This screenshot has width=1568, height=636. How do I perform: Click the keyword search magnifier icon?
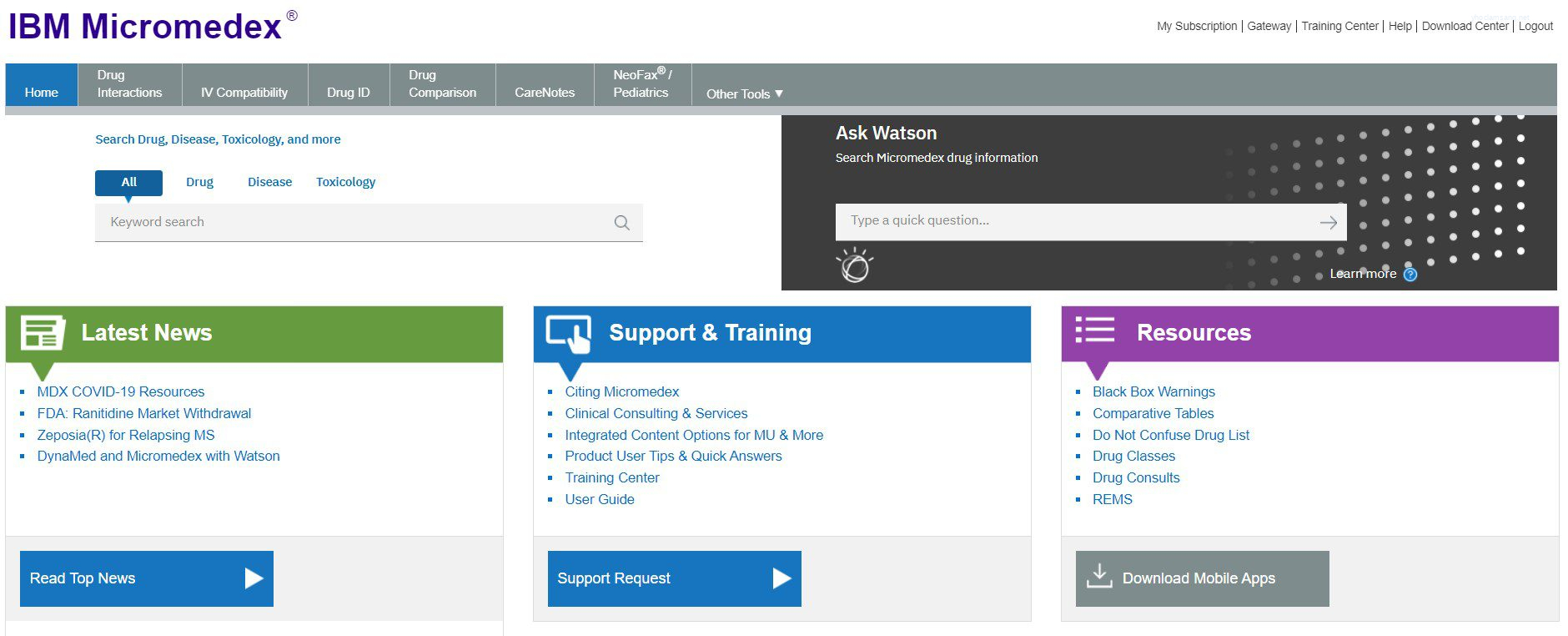621,223
